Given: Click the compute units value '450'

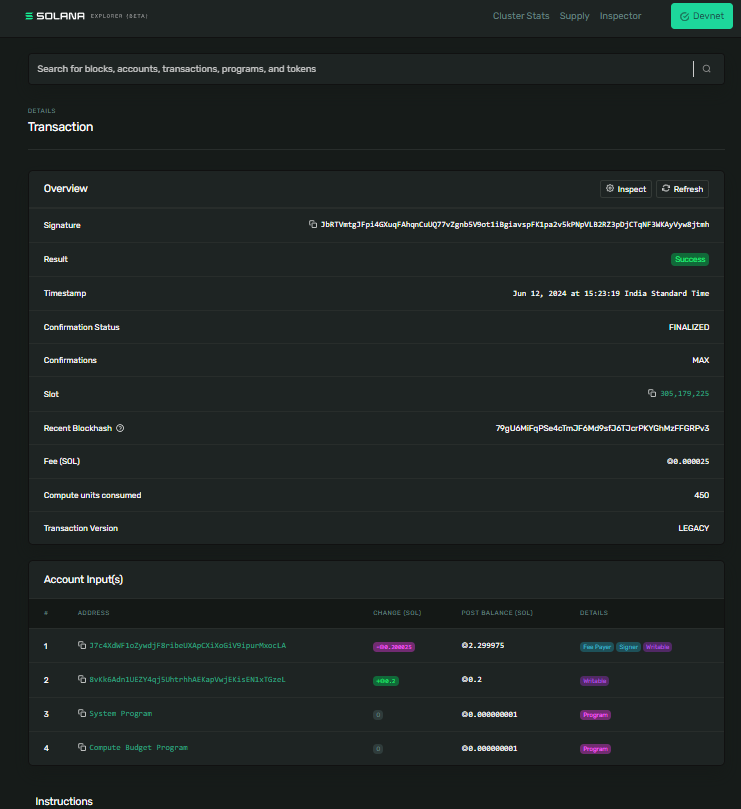Looking at the screenshot, I should coord(701,495).
